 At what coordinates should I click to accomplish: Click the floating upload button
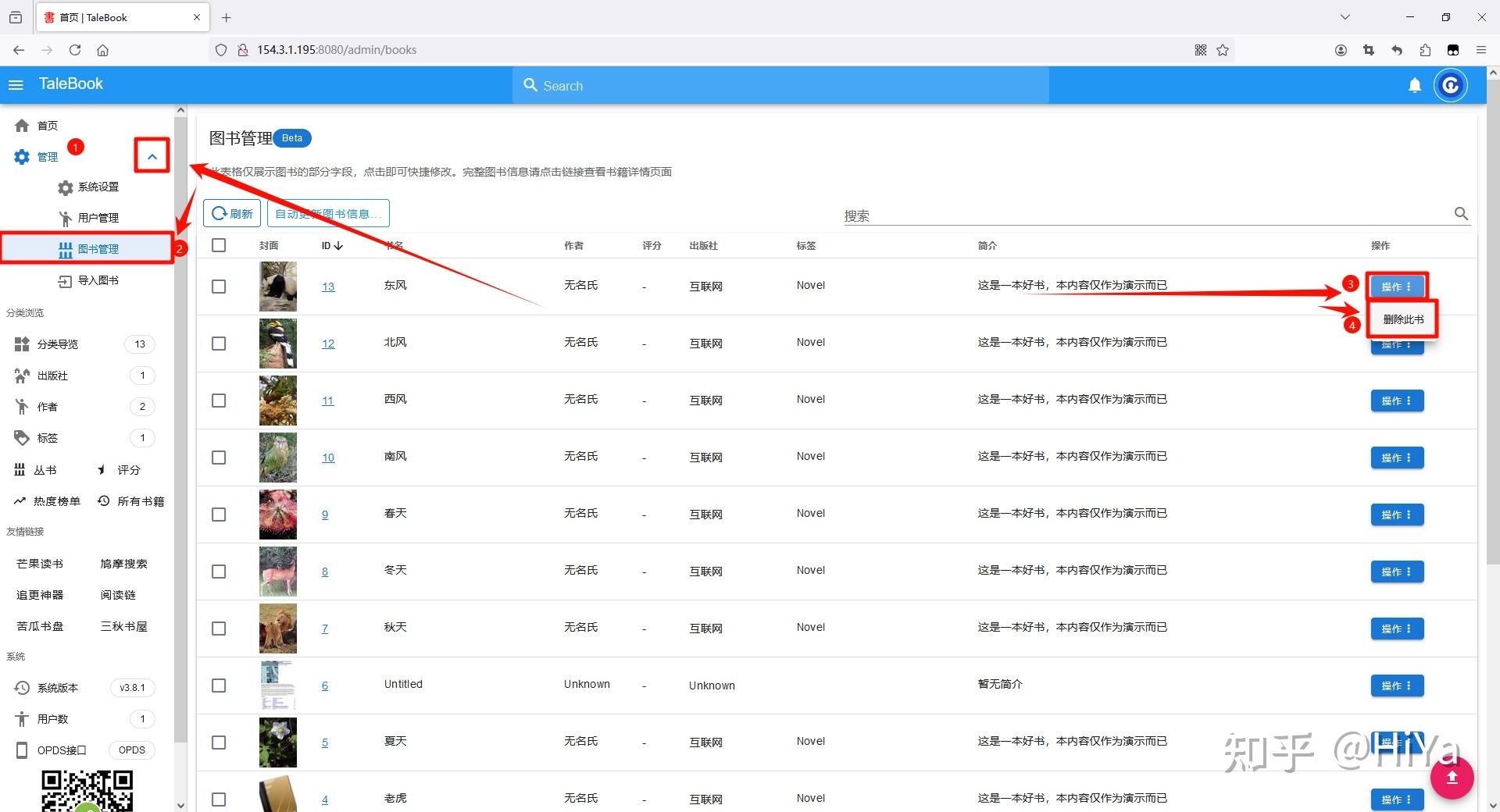pyautogui.click(x=1451, y=777)
